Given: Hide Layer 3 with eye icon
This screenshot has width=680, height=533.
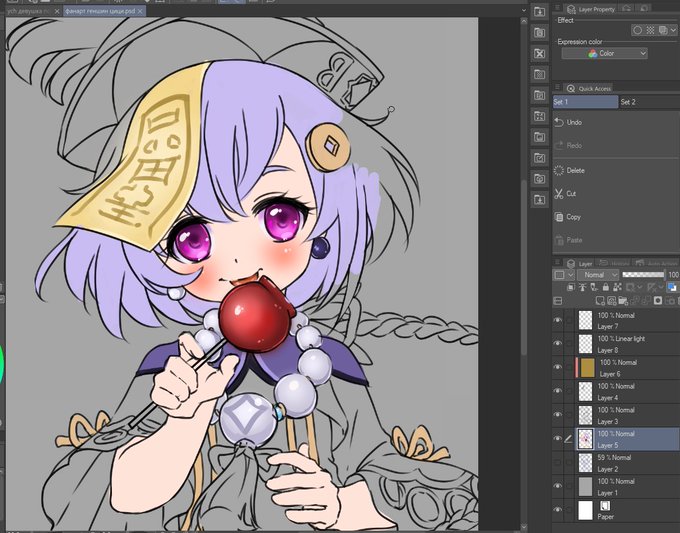Looking at the screenshot, I should tap(558, 415).
